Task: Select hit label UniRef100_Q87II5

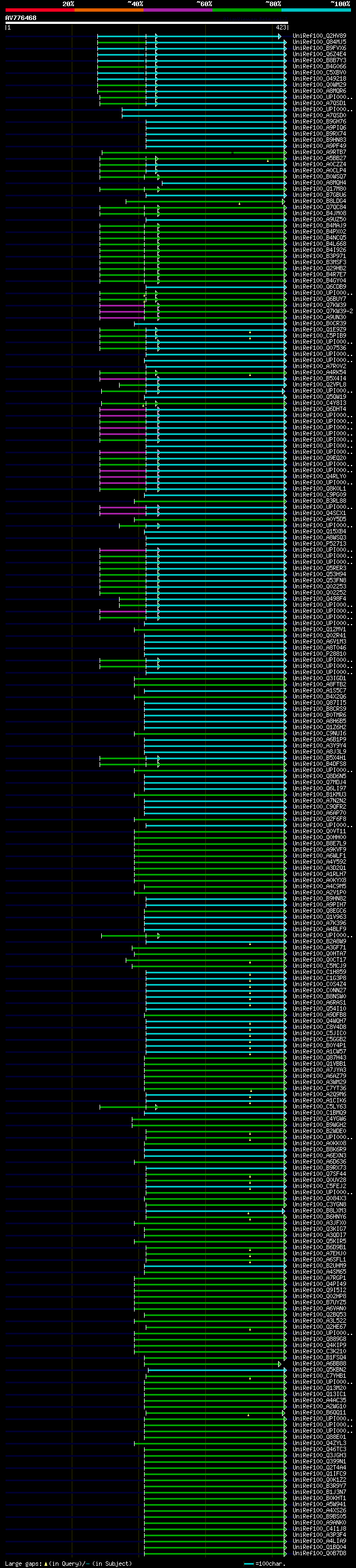Action: tap(319, 703)
